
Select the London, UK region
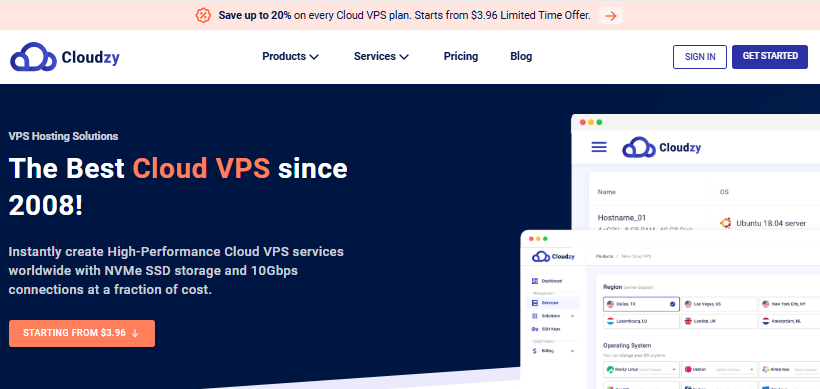pos(719,321)
